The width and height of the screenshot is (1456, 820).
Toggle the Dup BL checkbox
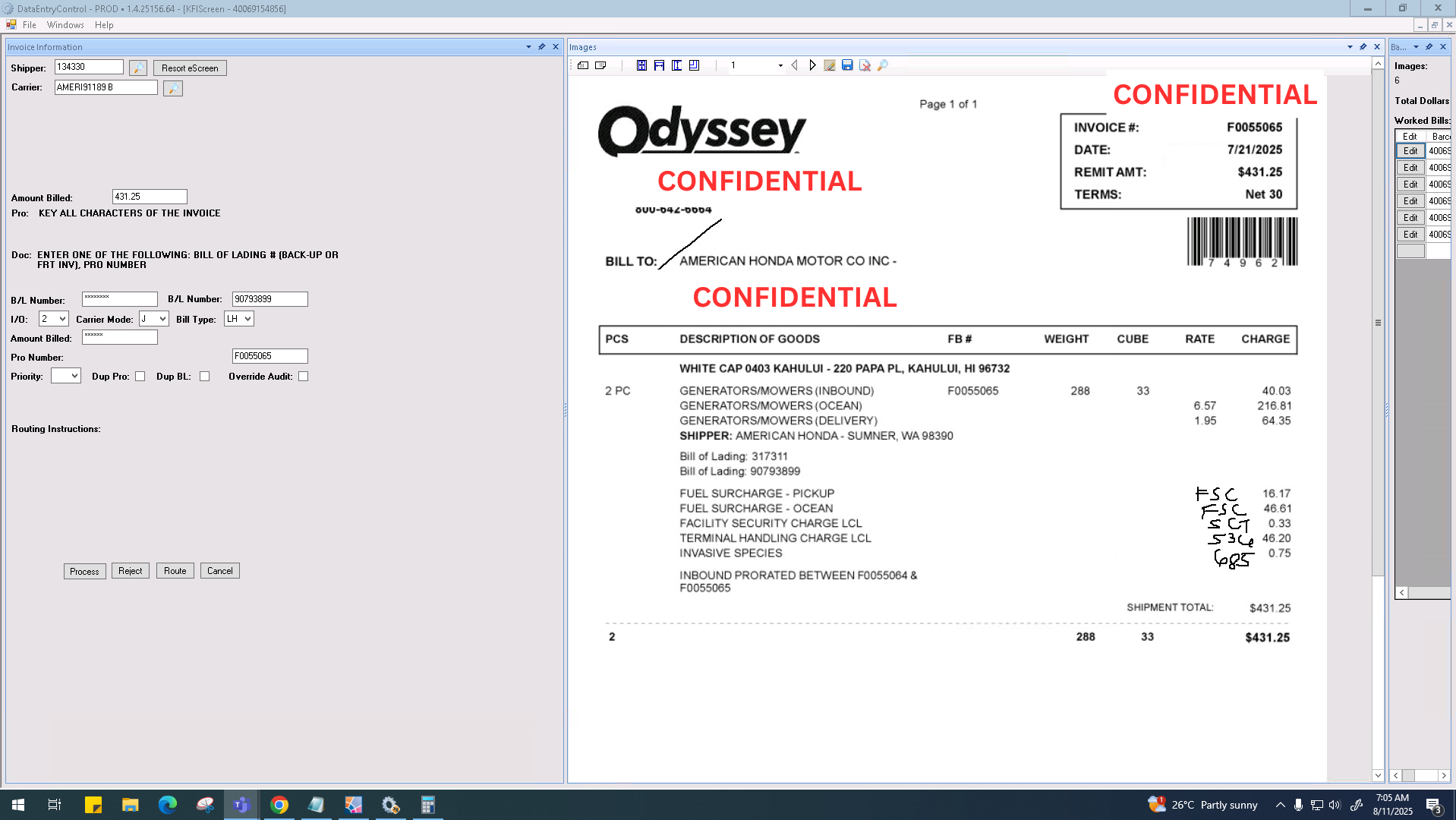click(x=205, y=377)
